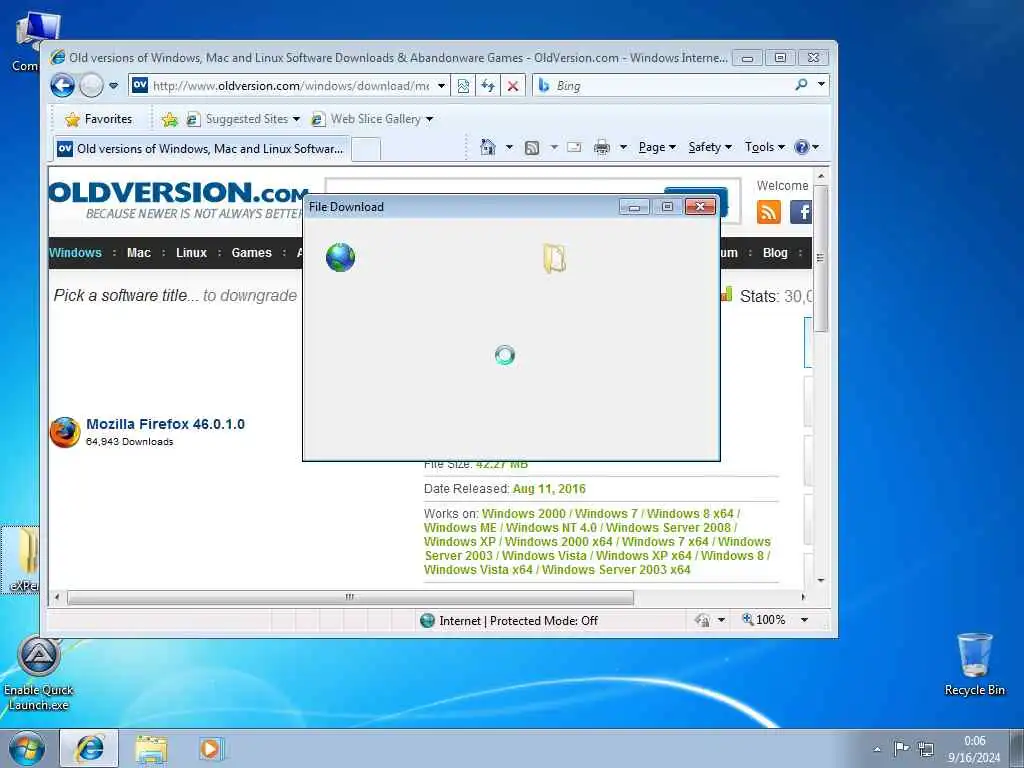Image resolution: width=1024 pixels, height=768 pixels.
Task: Click the Print toolbar icon
Action: [601, 148]
